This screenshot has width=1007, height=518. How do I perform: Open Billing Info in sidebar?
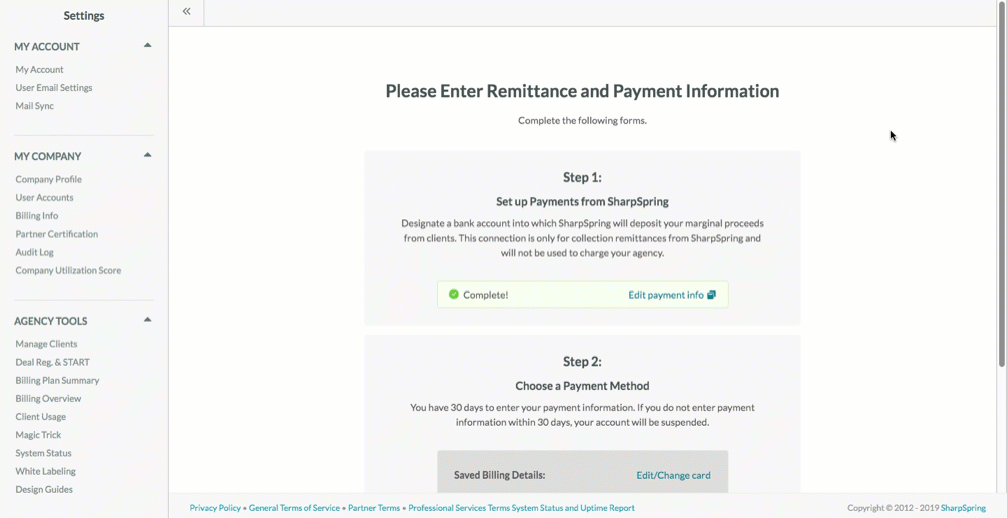click(x=37, y=216)
